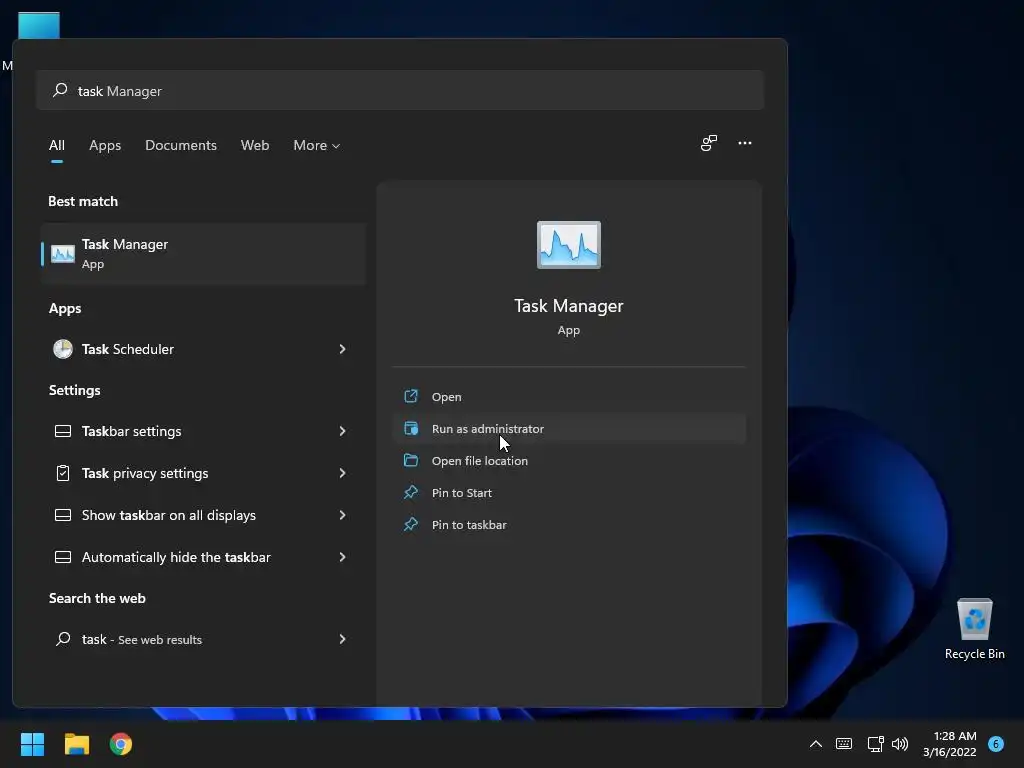The height and width of the screenshot is (768, 1024).
Task: Open task See web results entry
Action: click(x=203, y=639)
